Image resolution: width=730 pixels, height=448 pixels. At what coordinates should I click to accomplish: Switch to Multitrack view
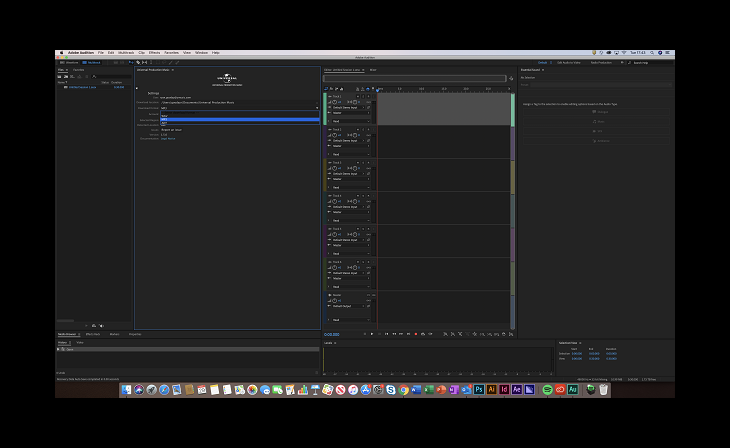[90, 62]
